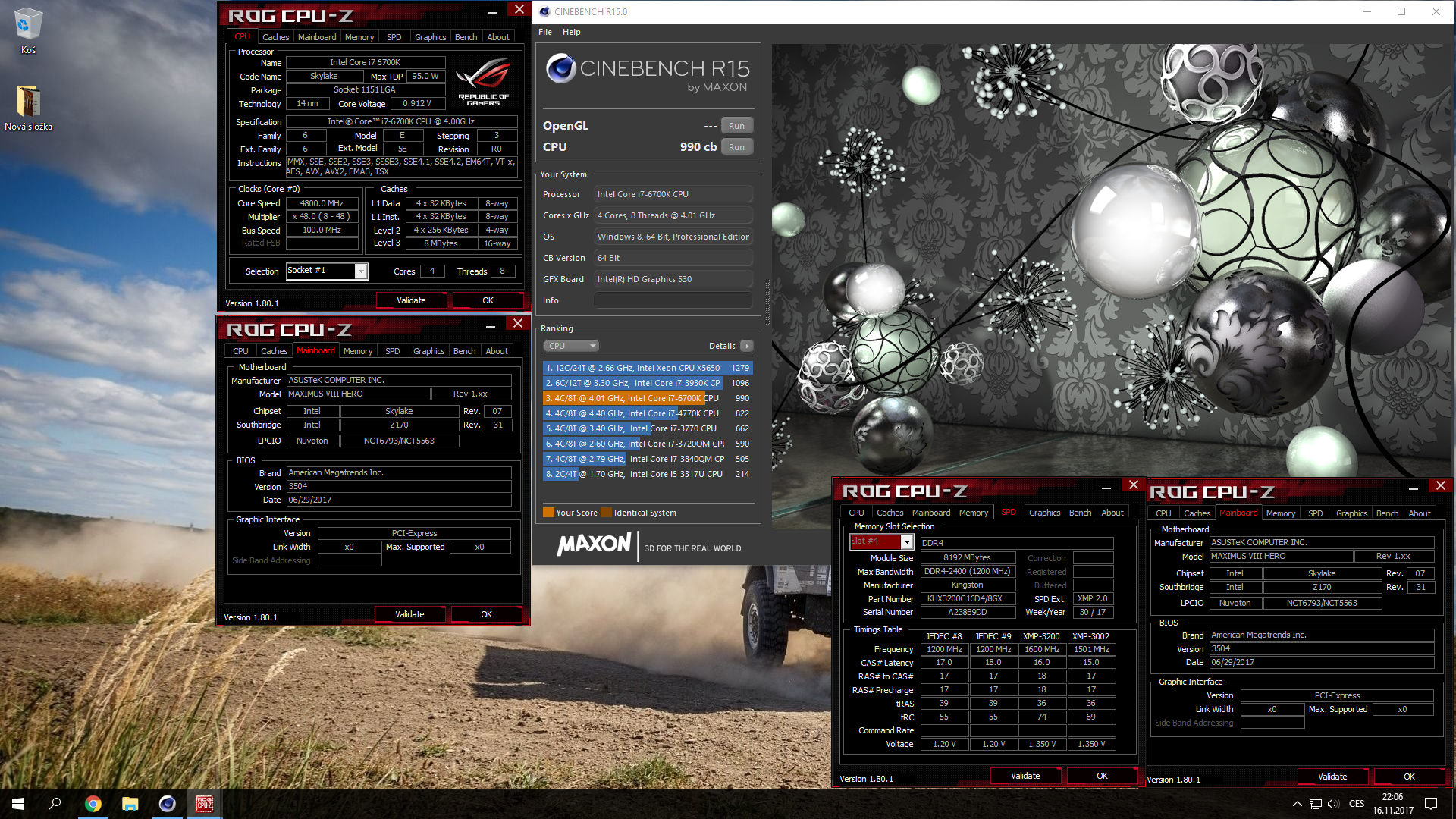
Task: Click Cinebench title bar application icon
Action: [x=544, y=11]
